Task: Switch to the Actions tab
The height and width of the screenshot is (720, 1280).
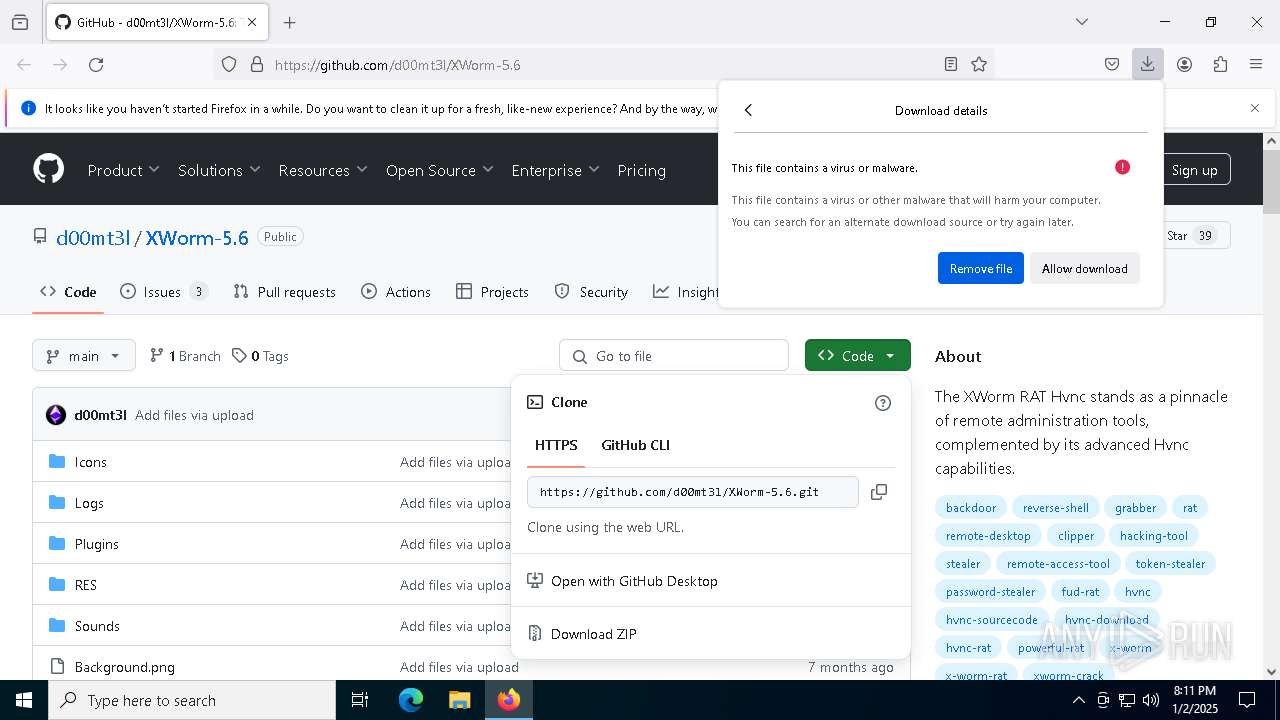Action: (396, 292)
